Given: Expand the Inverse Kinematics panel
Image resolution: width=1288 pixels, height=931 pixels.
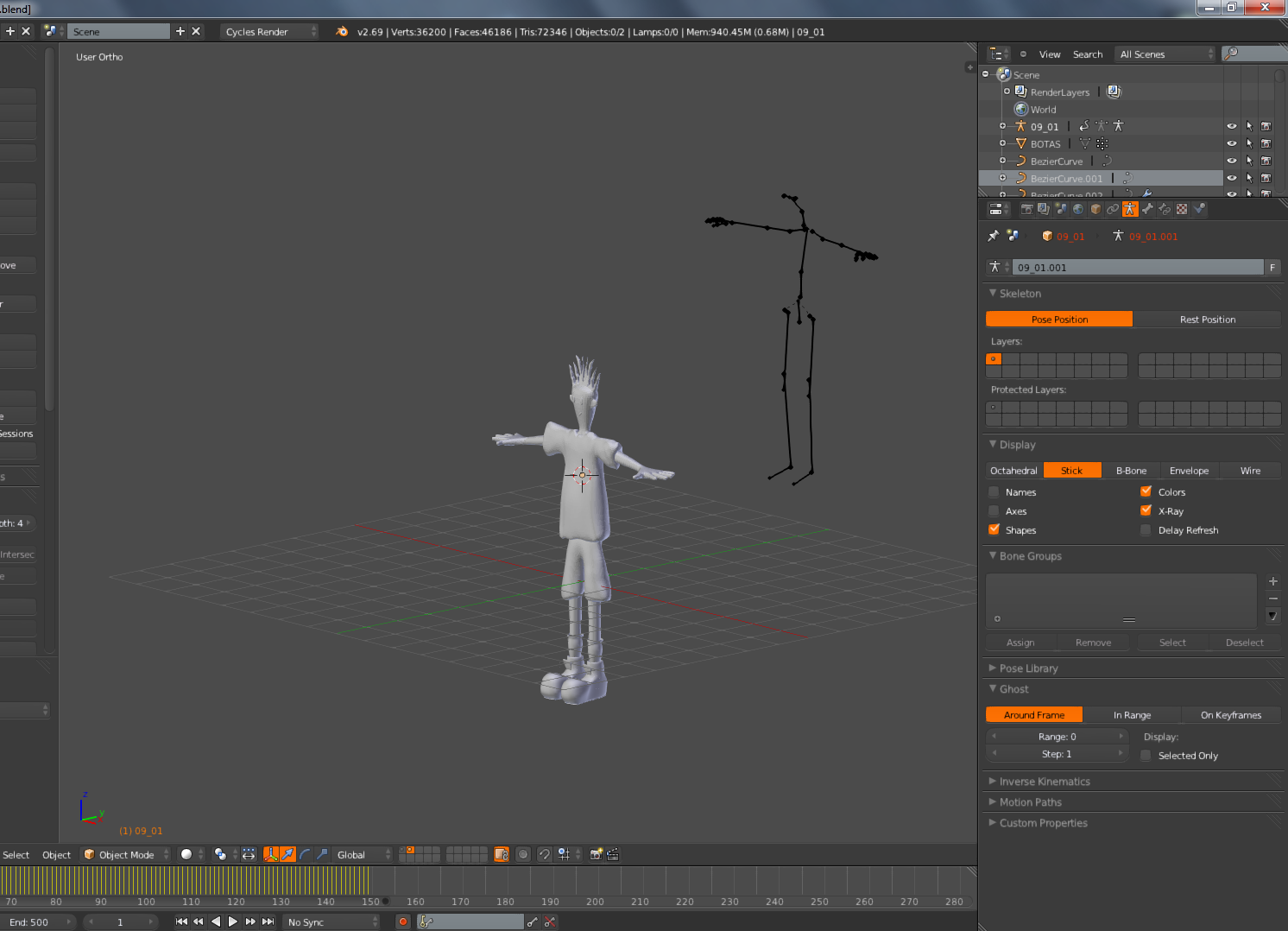Looking at the screenshot, I should (x=1045, y=782).
